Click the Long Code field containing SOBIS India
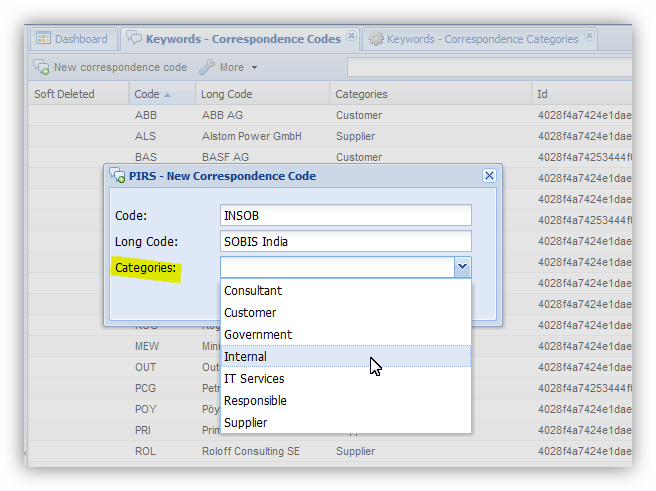This screenshot has height=491, width=656. (346, 241)
